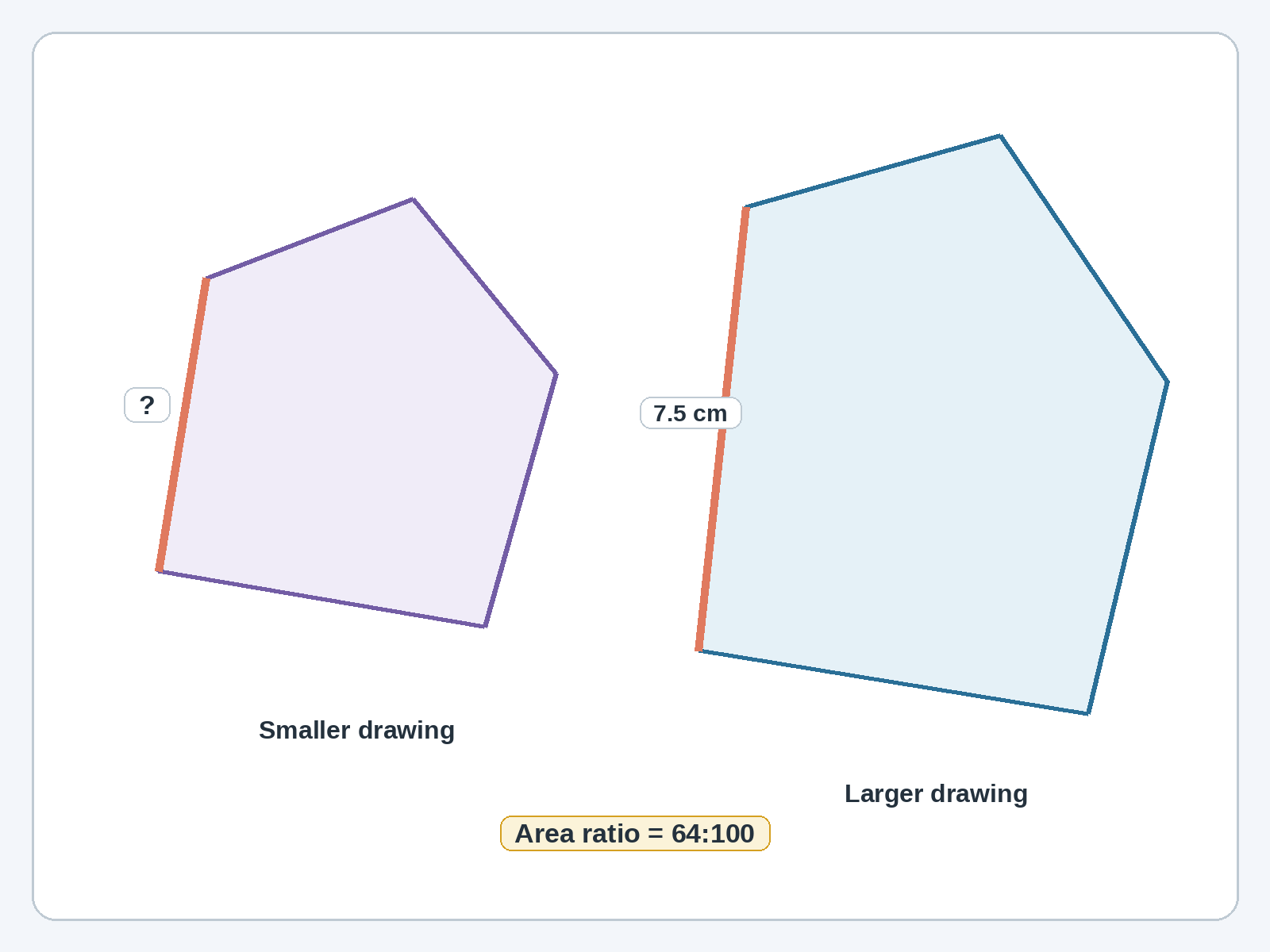The height and width of the screenshot is (952, 1270).
Task: Click the Larger drawing caption
Action: tap(936, 793)
